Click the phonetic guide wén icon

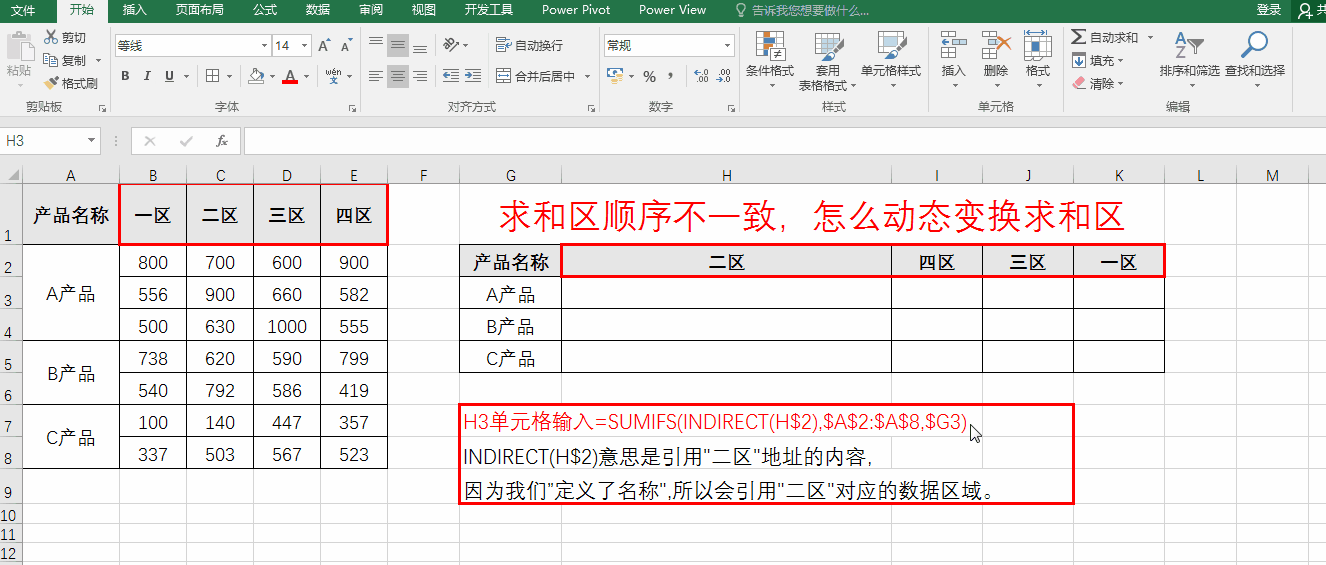coord(333,76)
